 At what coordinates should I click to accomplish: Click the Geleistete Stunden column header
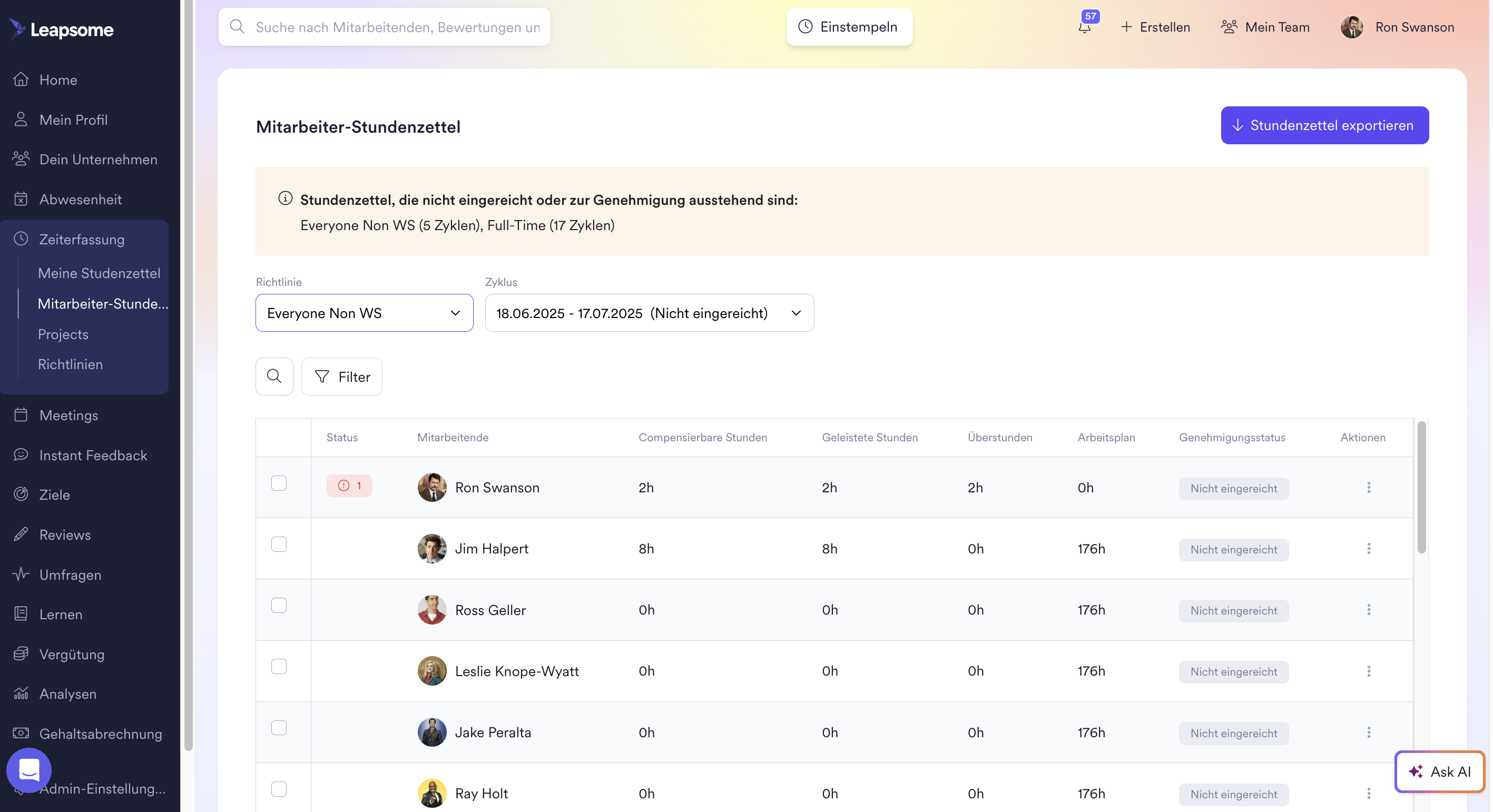[869, 437]
